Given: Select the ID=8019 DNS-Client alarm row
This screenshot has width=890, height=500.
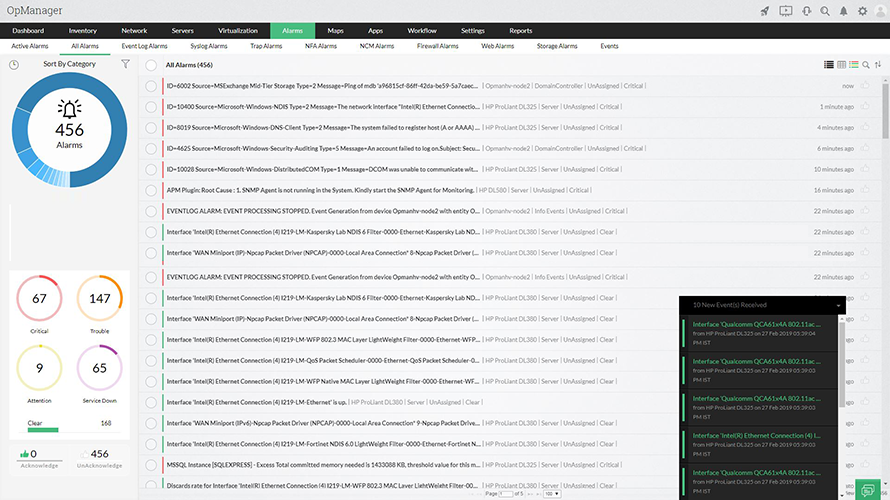Looking at the screenshot, I should pos(151,128).
